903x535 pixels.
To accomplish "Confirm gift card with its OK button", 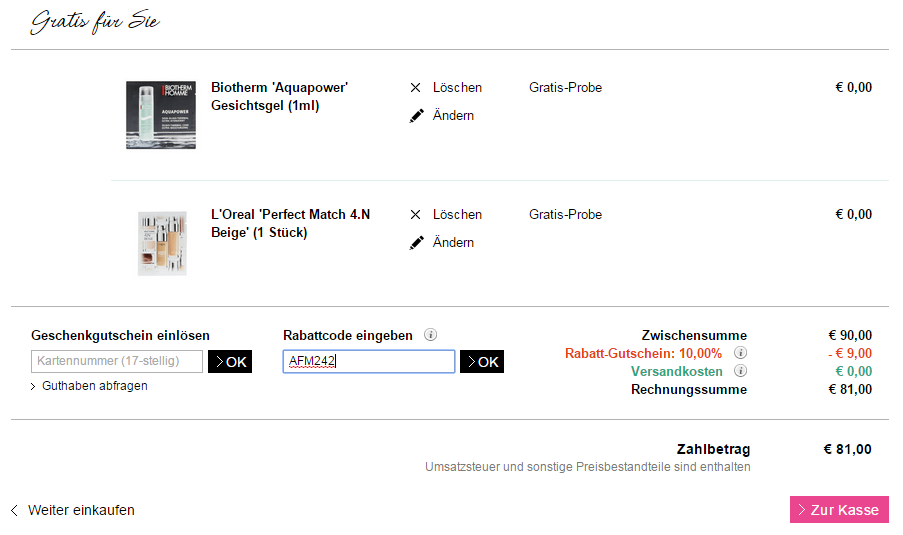I will [x=230, y=362].
